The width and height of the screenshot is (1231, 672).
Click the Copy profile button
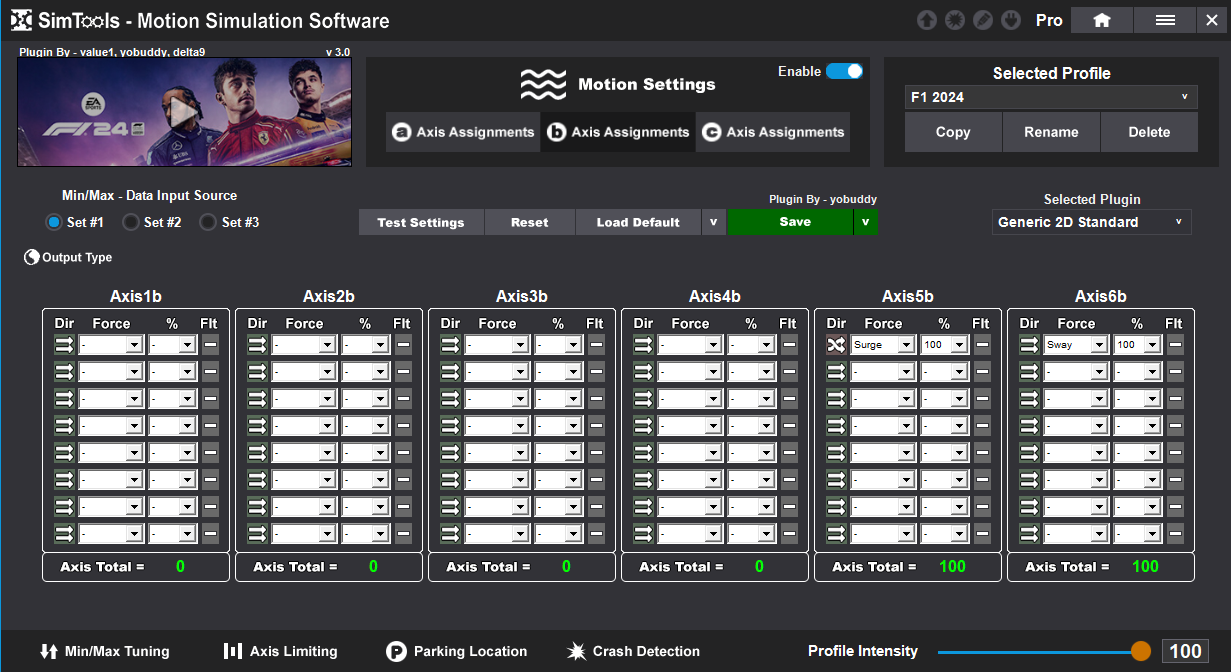(953, 132)
